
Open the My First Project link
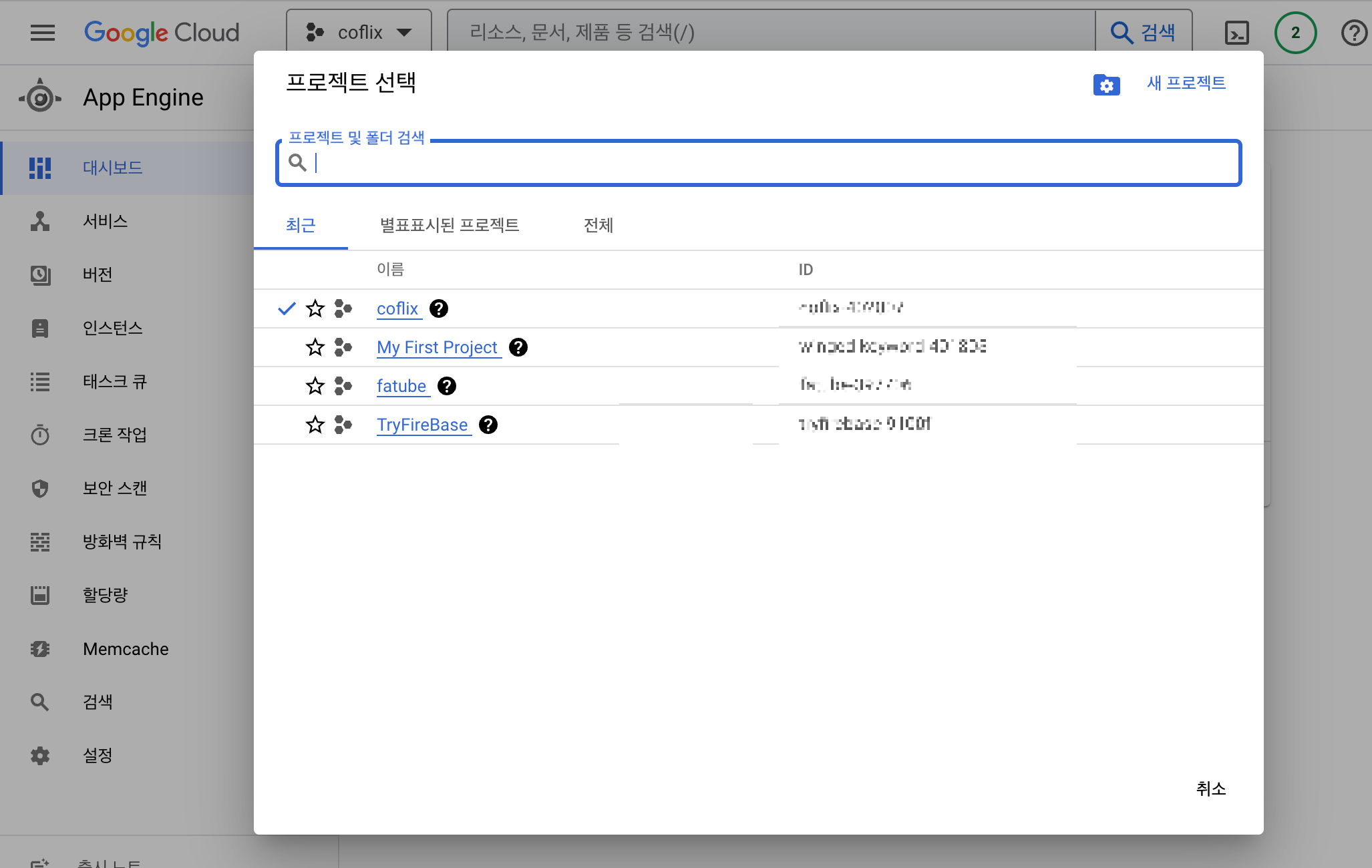437,347
